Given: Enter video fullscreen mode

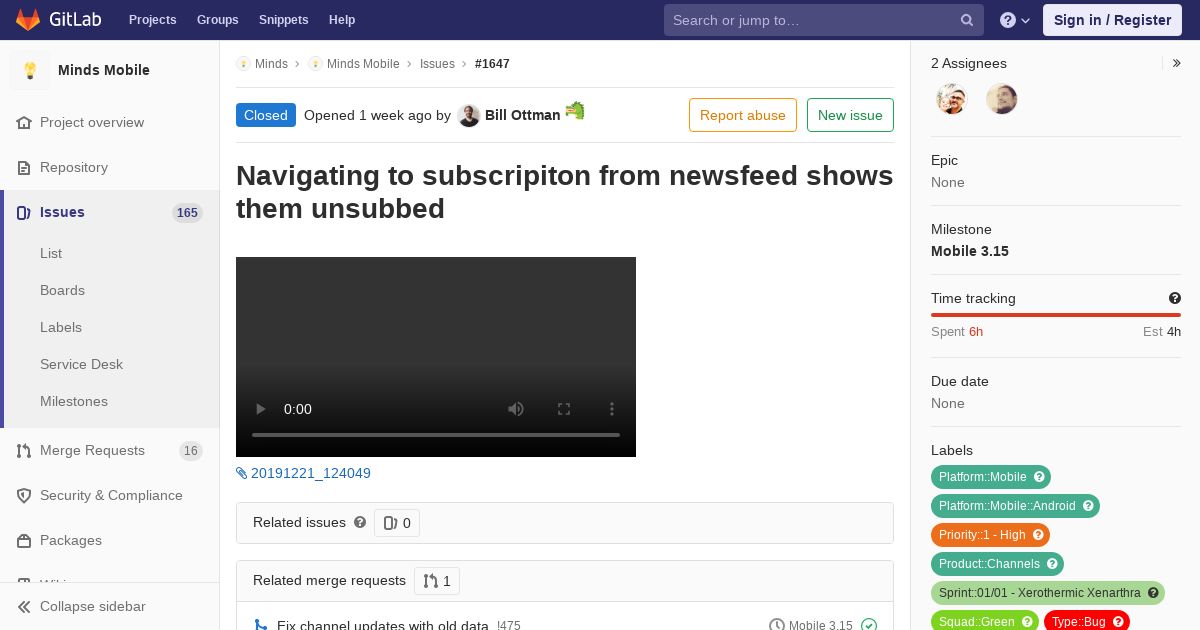Looking at the screenshot, I should point(564,409).
